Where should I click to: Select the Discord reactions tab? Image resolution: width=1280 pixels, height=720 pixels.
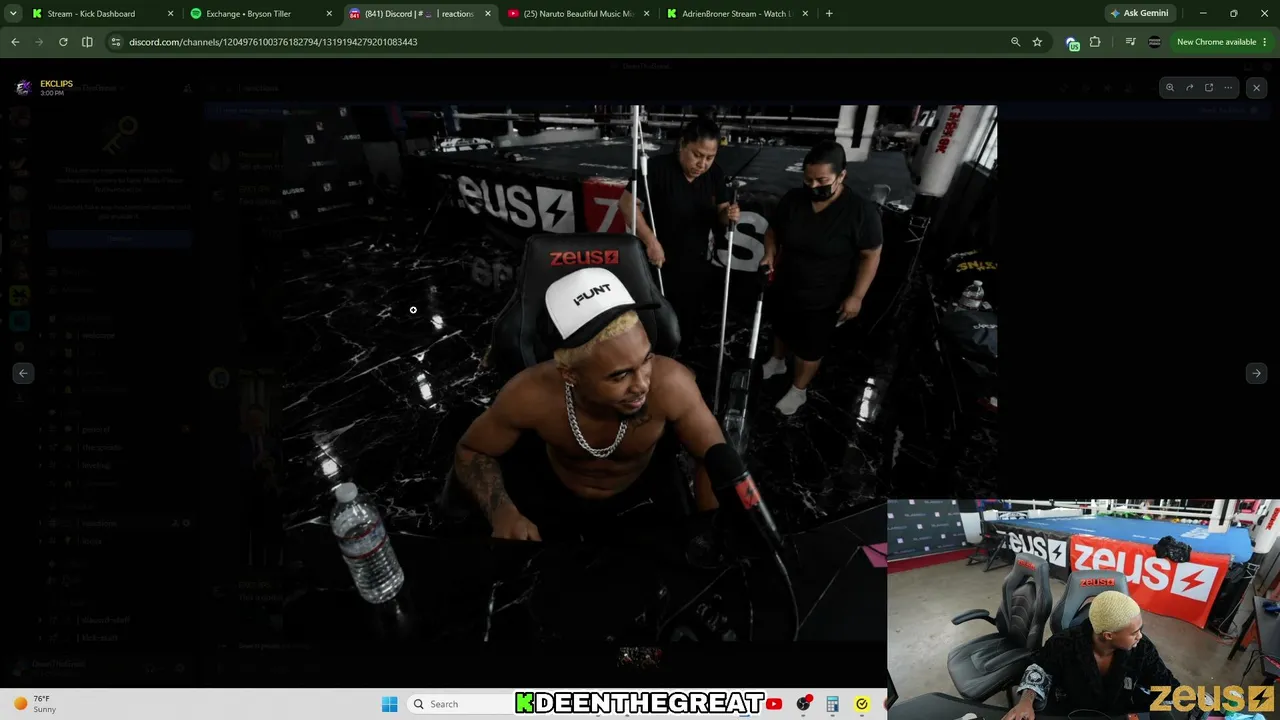tap(419, 14)
